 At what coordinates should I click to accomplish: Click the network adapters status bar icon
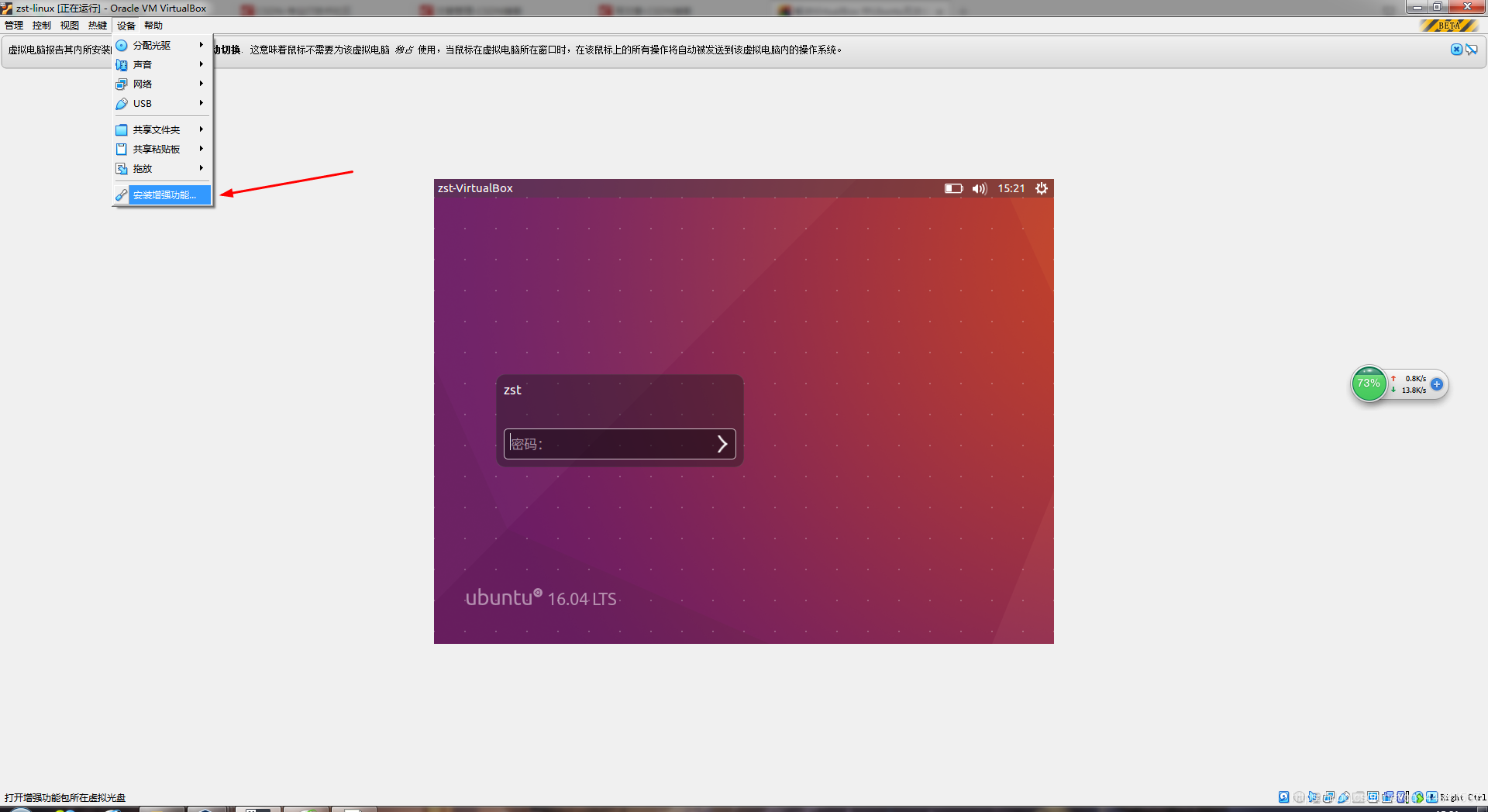[1328, 797]
